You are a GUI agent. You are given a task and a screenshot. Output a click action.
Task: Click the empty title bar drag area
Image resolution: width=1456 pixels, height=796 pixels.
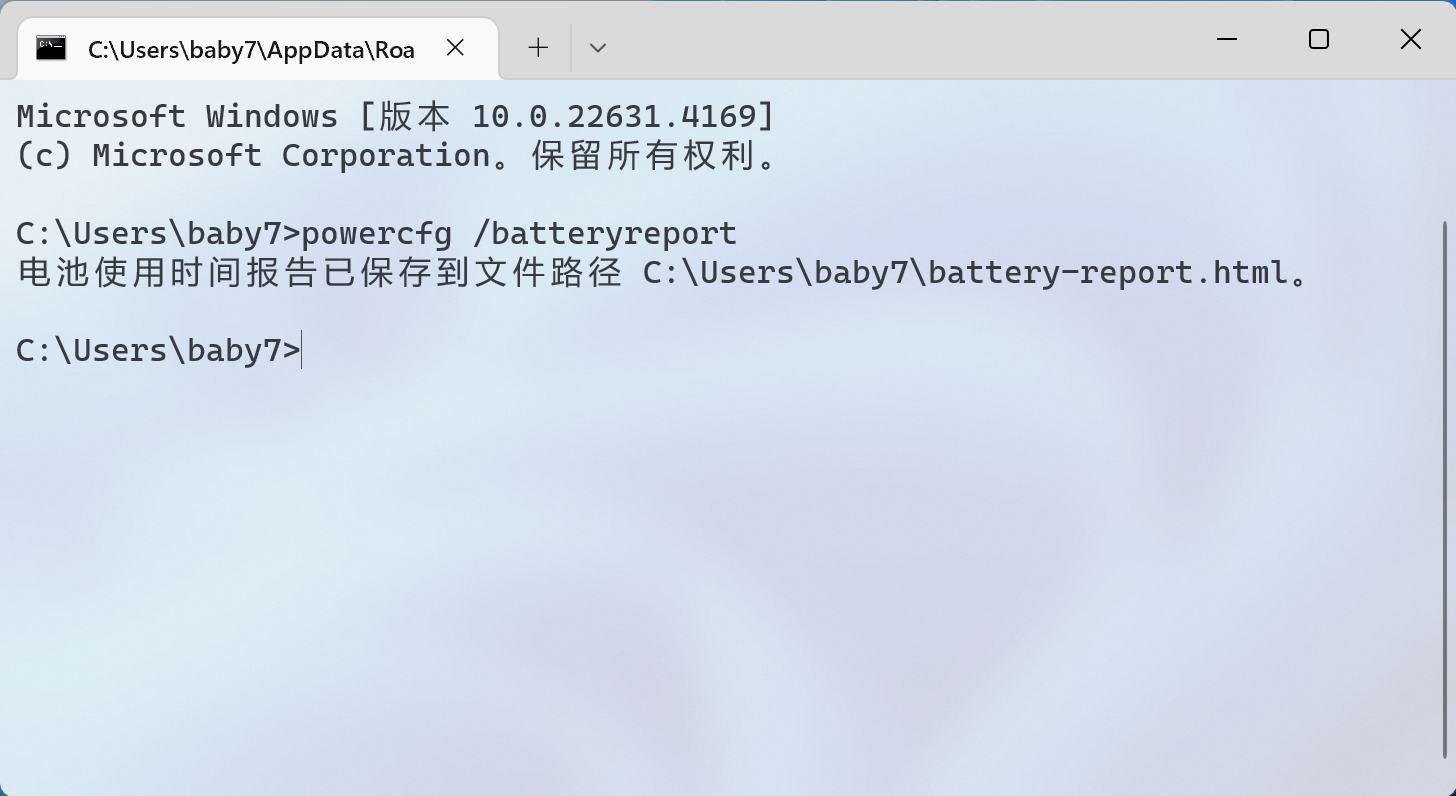click(x=900, y=40)
